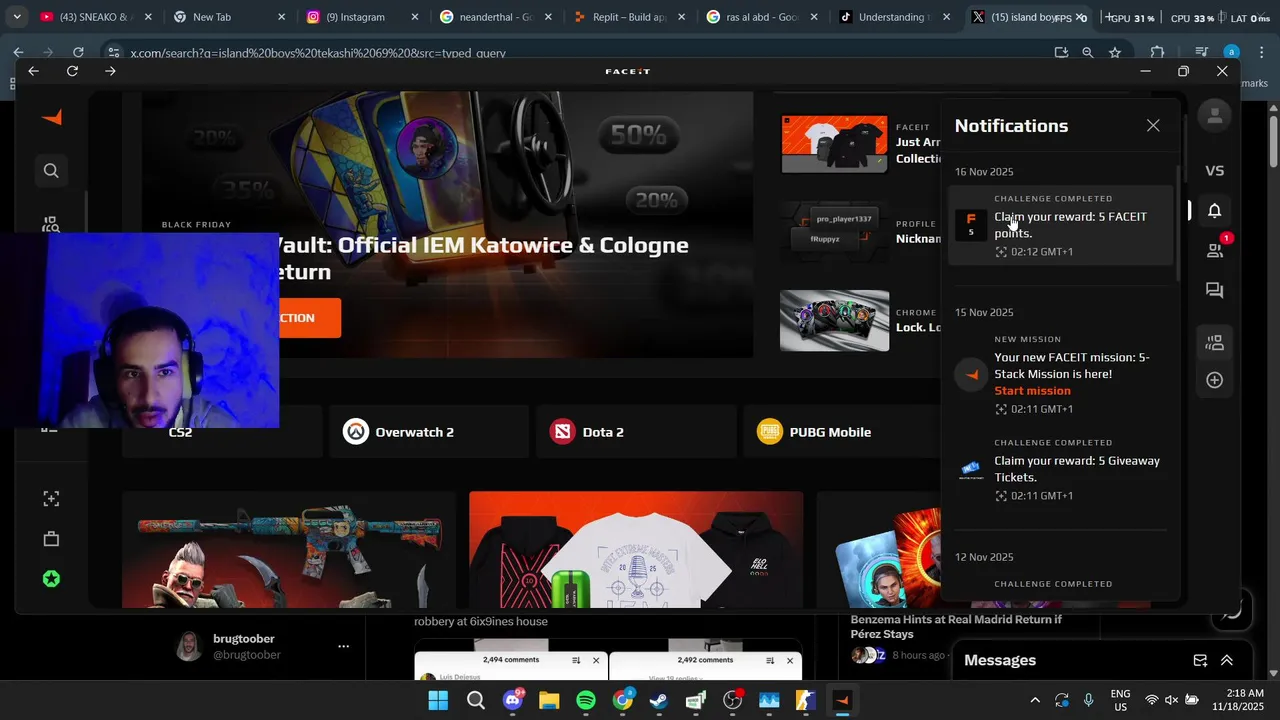Show hidden system tray icons
The height and width of the screenshot is (720, 1280).
(x=1035, y=700)
